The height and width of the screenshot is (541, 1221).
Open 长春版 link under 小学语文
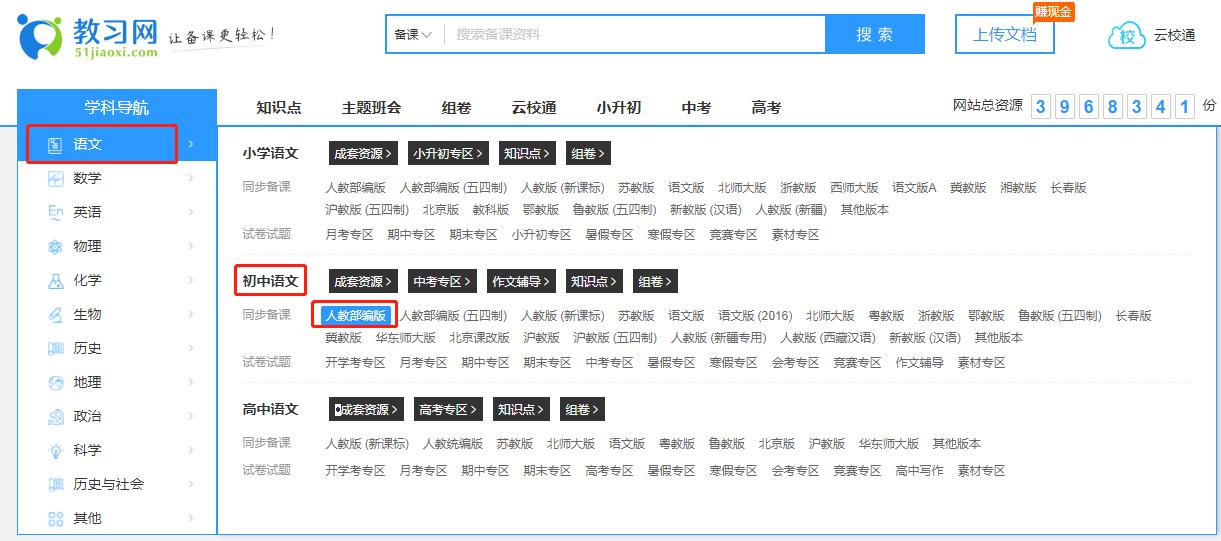click(1068, 188)
